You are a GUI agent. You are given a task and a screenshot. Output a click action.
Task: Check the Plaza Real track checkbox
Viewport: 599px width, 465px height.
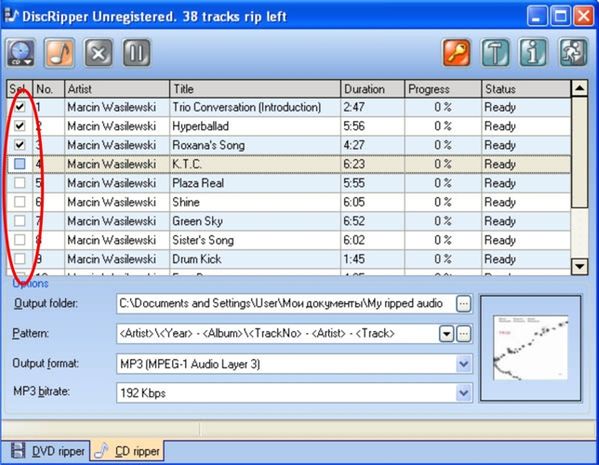pos(19,183)
